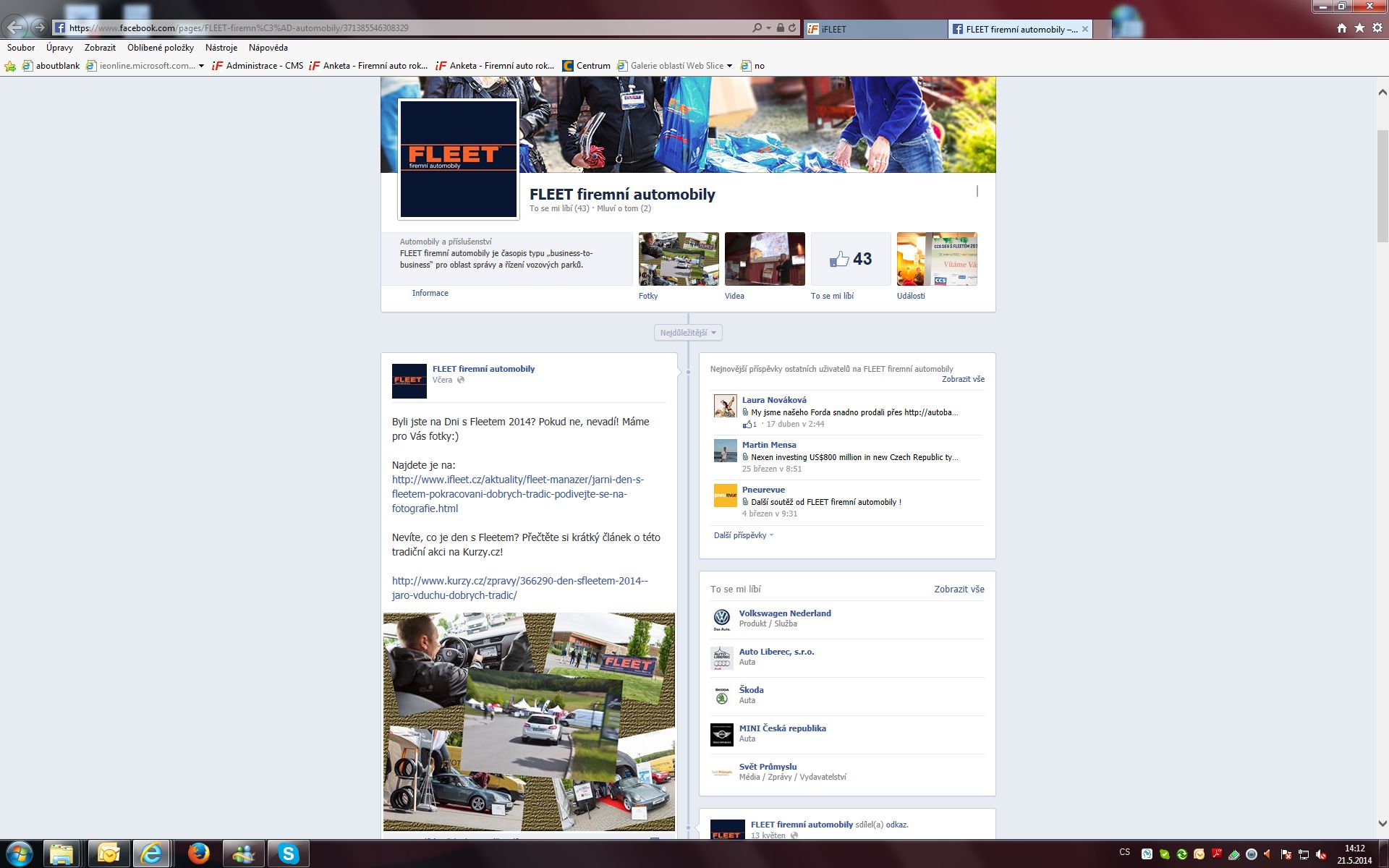Click Laura Nováková's avatar picture
This screenshot has width=1389, height=868.
click(x=725, y=406)
